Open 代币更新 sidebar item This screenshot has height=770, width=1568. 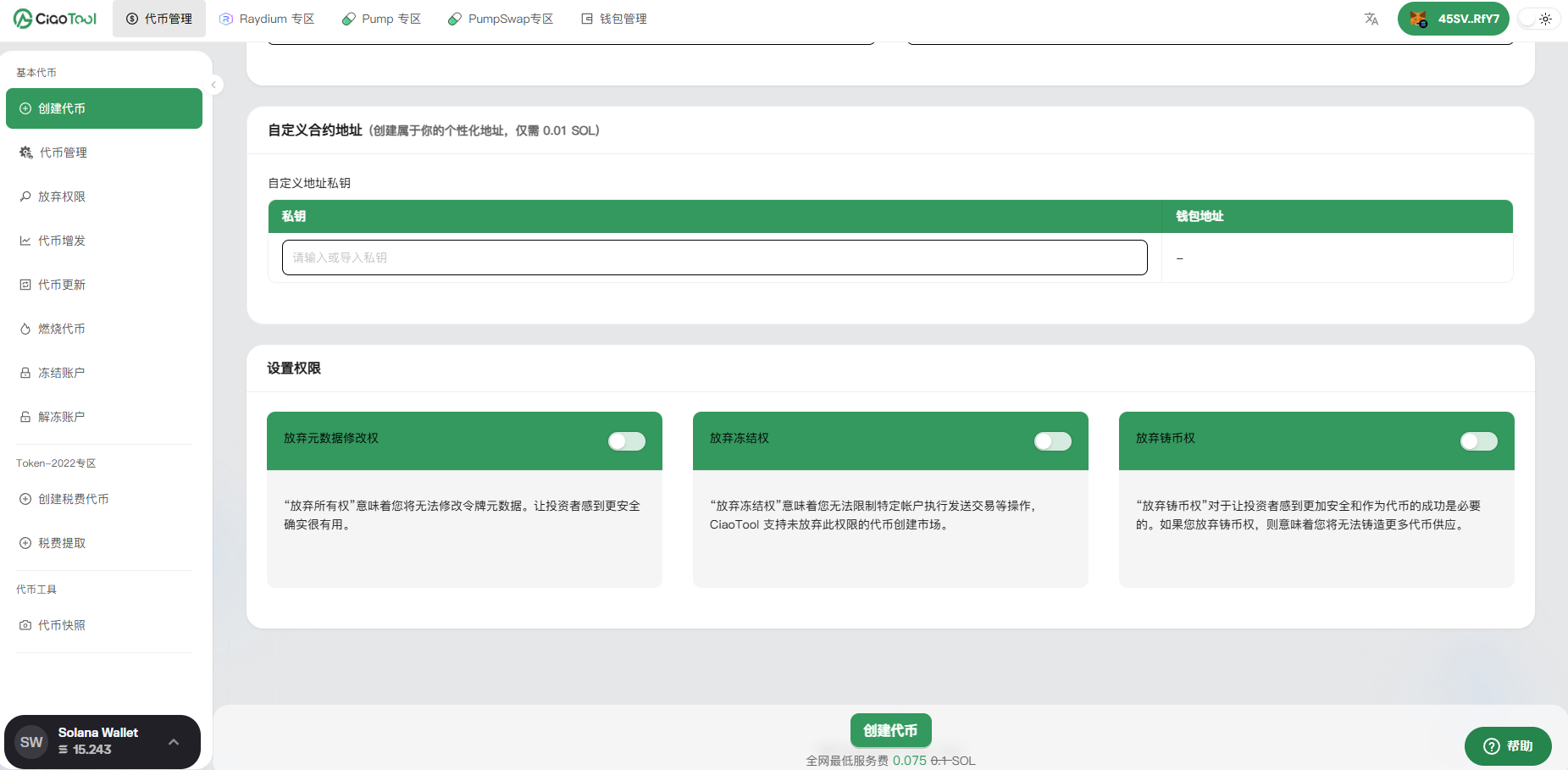point(104,285)
